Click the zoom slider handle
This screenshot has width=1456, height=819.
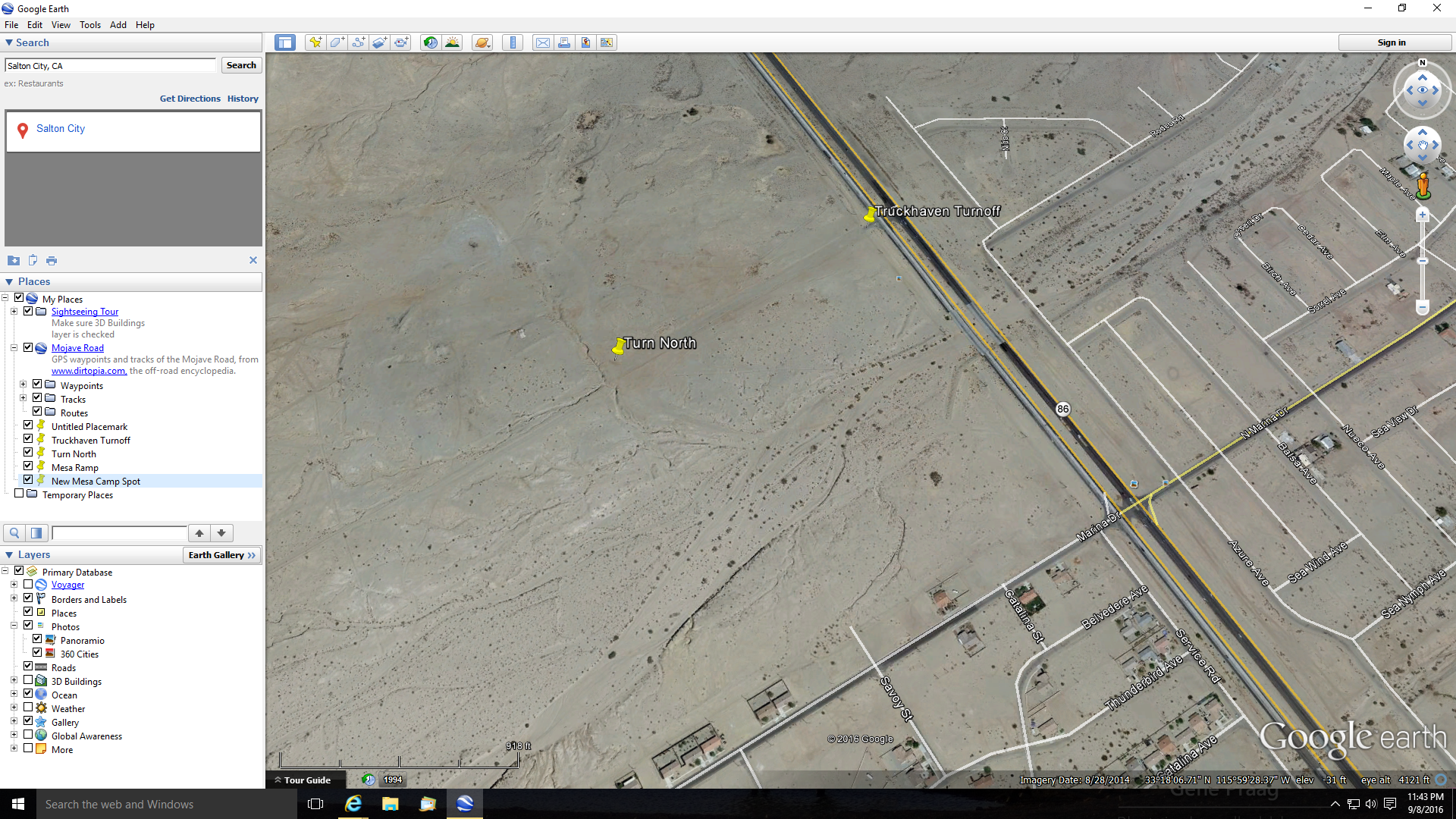(x=1423, y=261)
